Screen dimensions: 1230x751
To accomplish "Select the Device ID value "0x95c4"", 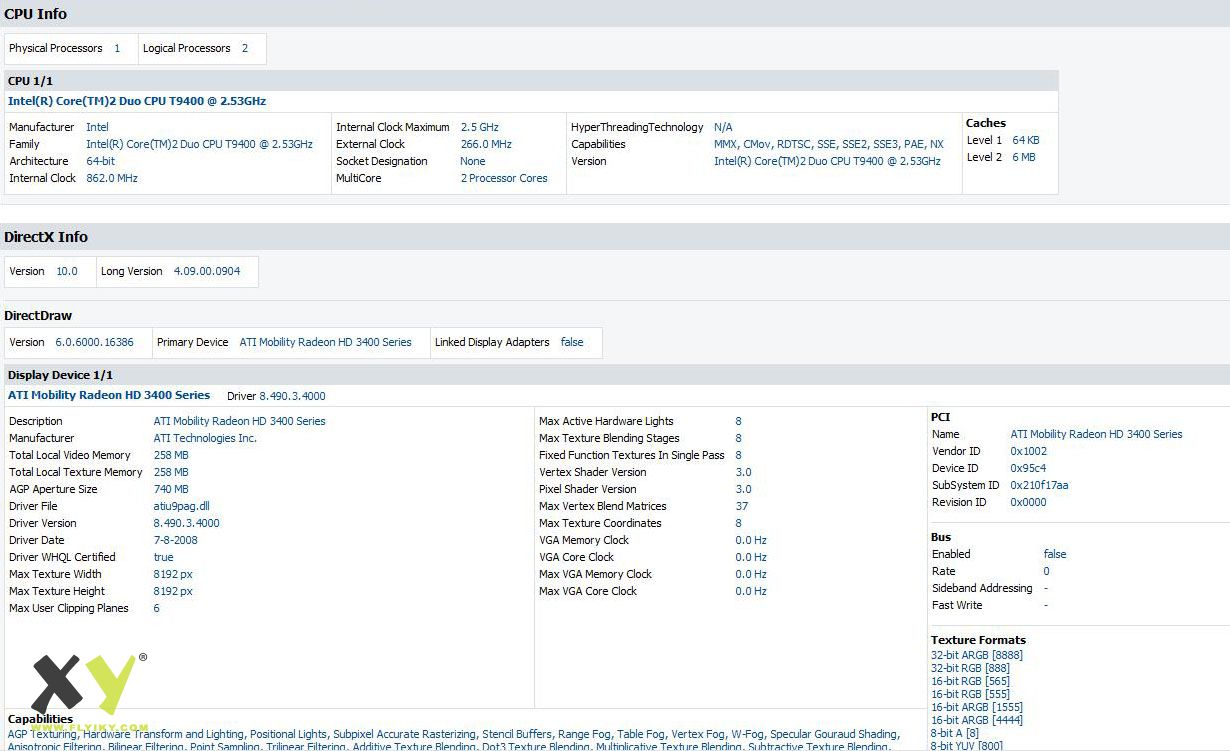I will [1029, 468].
